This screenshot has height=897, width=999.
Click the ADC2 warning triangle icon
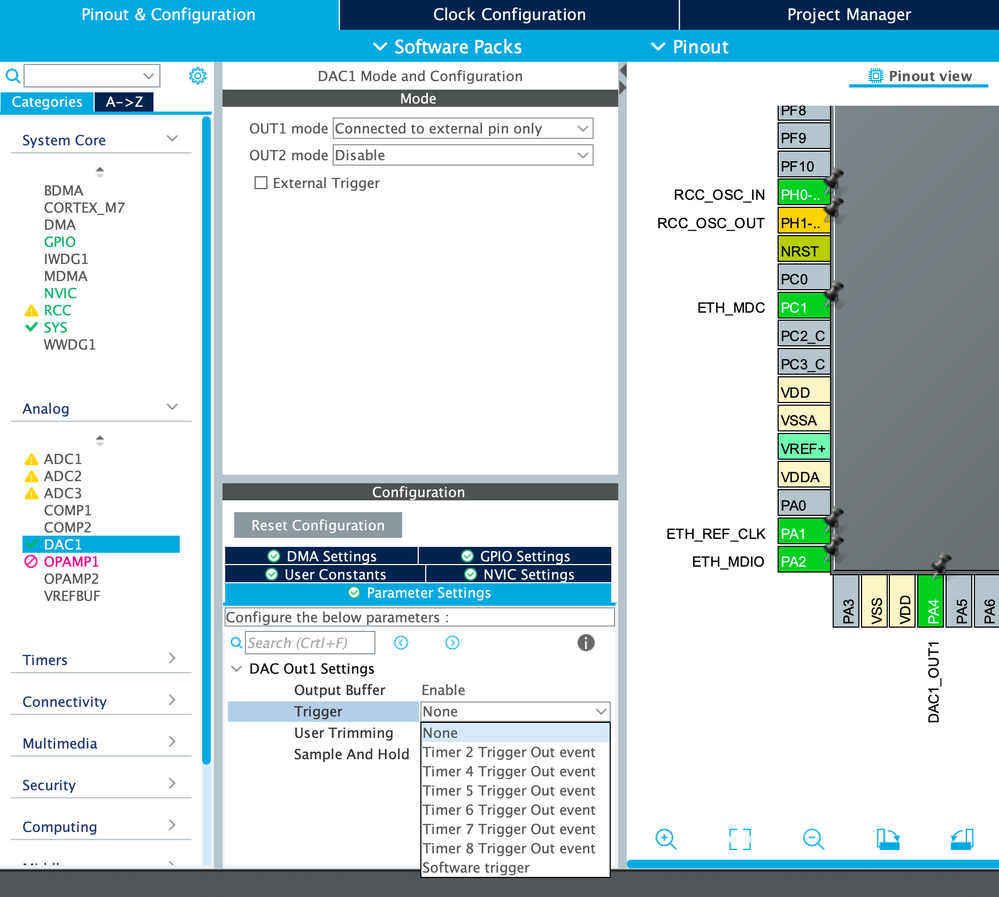[x=31, y=476]
